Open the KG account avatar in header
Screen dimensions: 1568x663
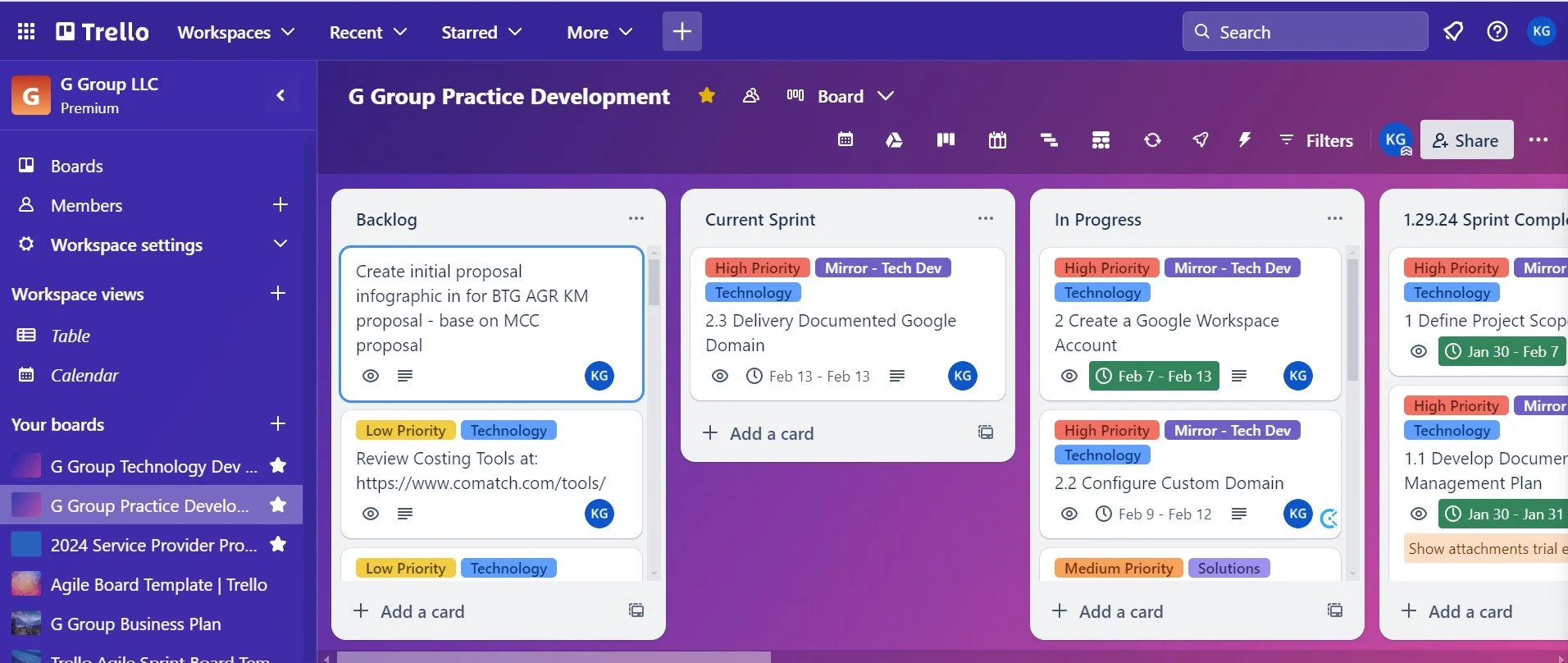(1542, 31)
